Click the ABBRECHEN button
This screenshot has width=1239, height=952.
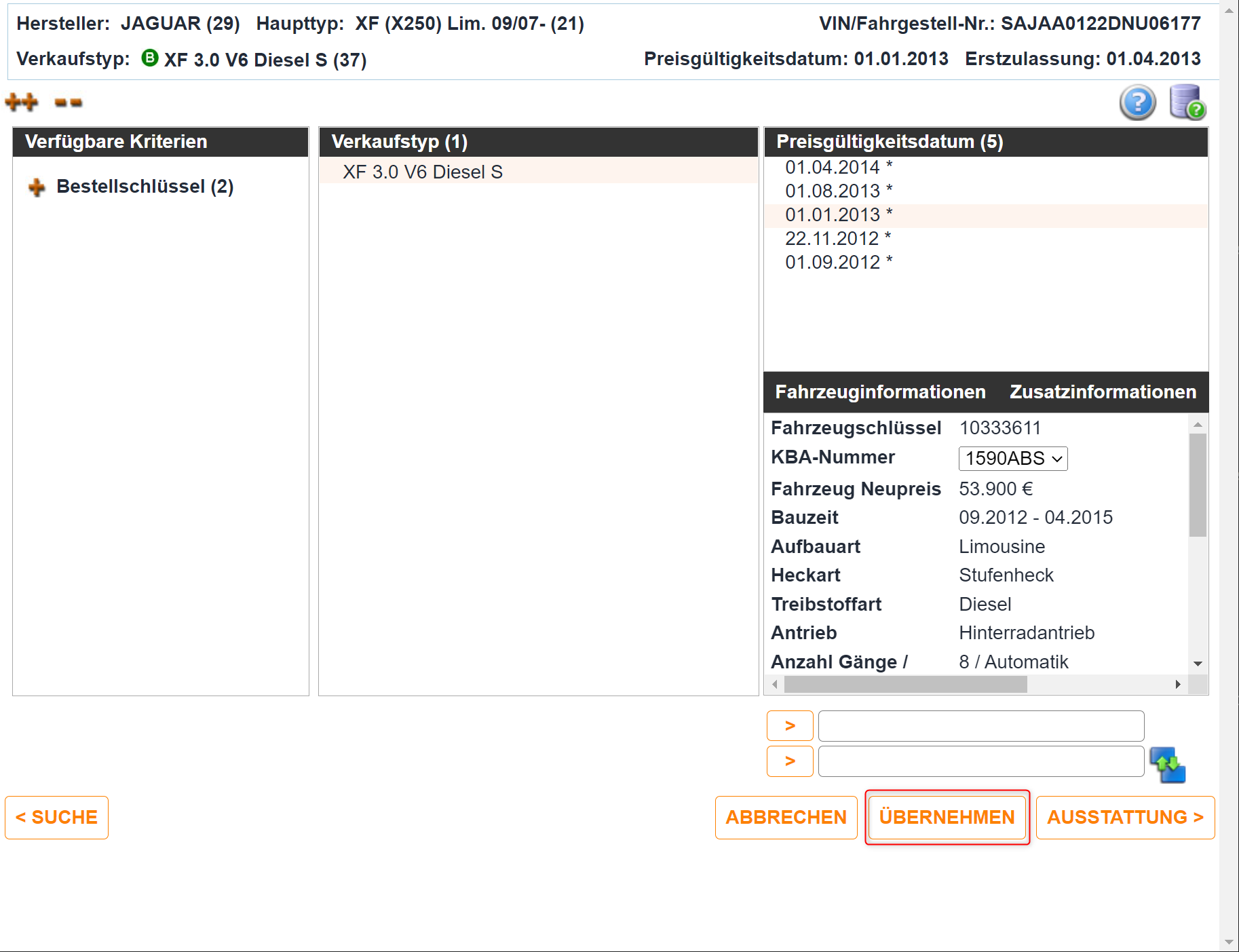786,817
